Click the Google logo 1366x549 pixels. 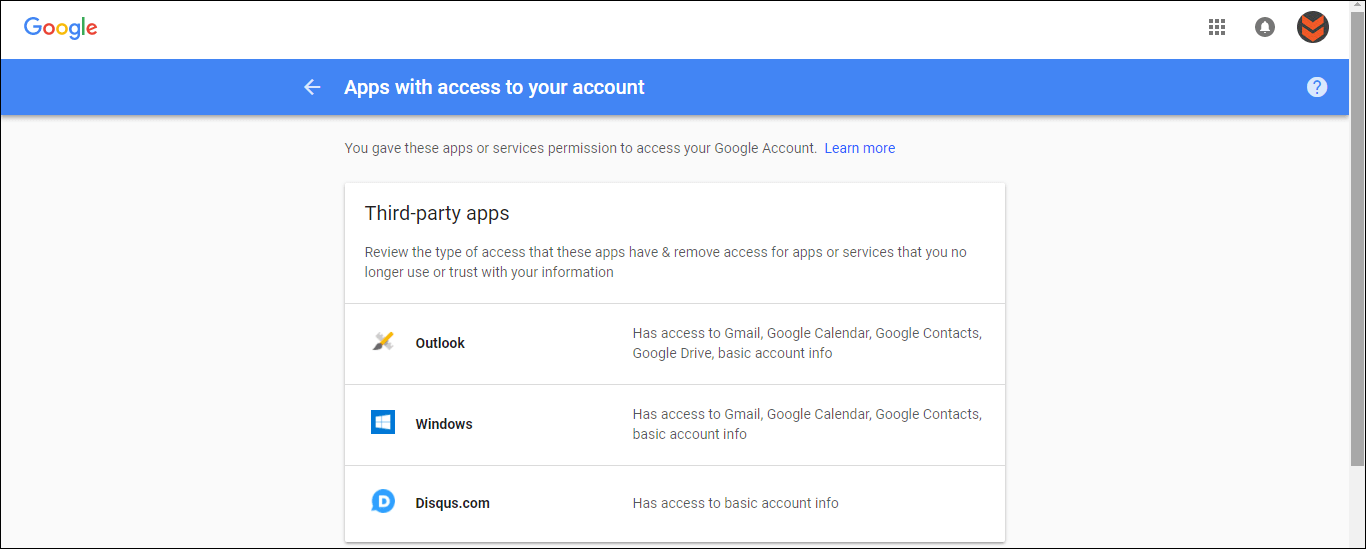(x=61, y=28)
